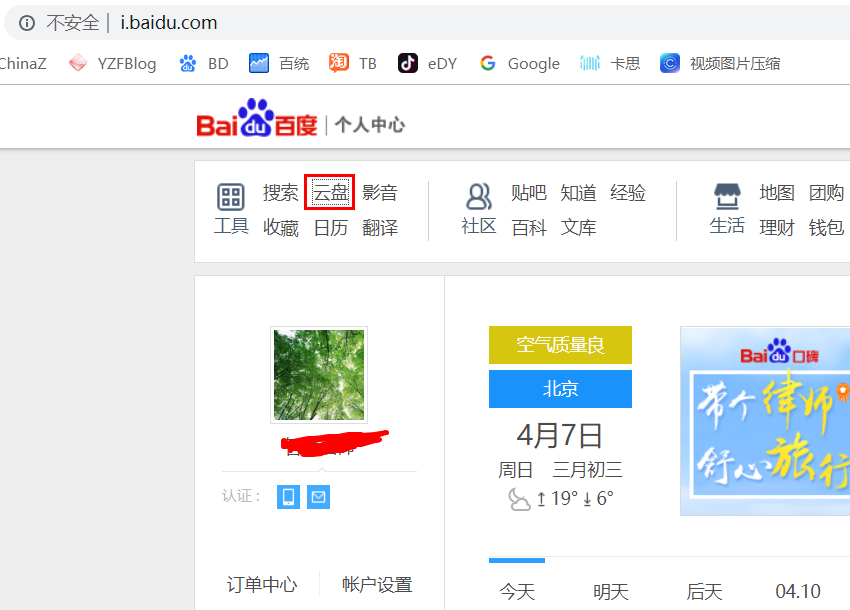The image size is (850, 610).
Task: Click the site security info icon
Action: tap(27, 23)
